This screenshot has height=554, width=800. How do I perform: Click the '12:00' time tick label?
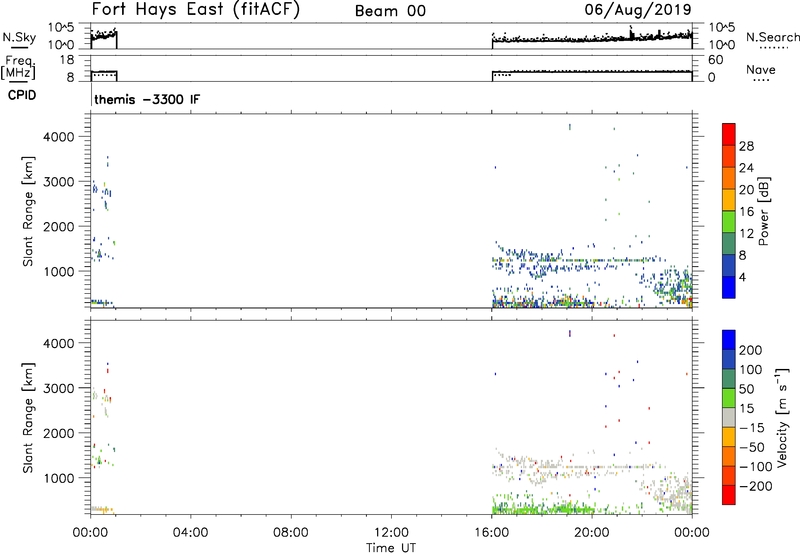click(391, 533)
